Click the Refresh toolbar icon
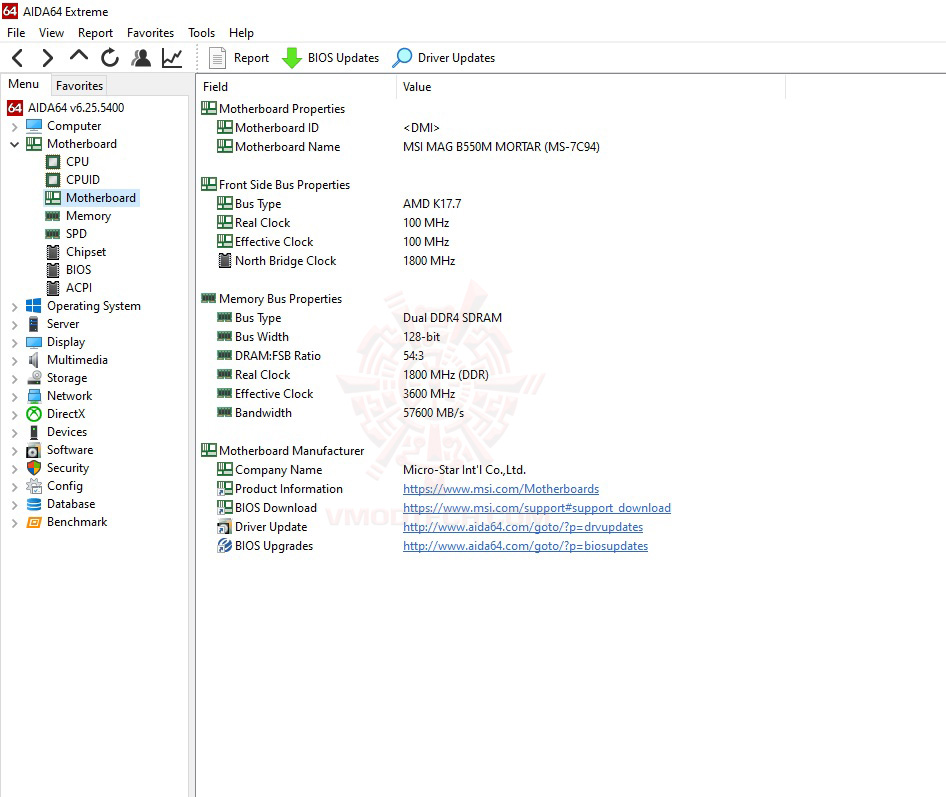Image resolution: width=946 pixels, height=797 pixels. [x=110, y=58]
